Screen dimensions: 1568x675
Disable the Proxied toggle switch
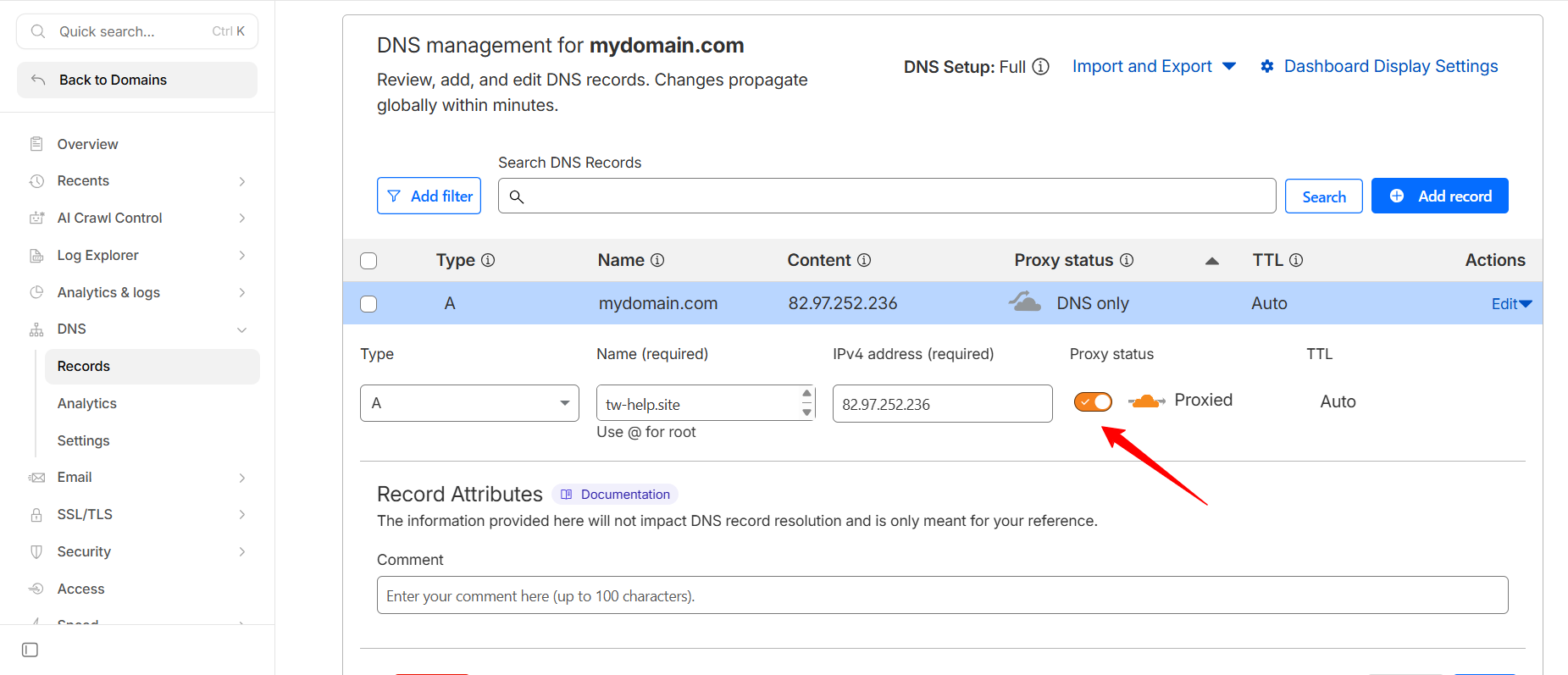point(1093,401)
